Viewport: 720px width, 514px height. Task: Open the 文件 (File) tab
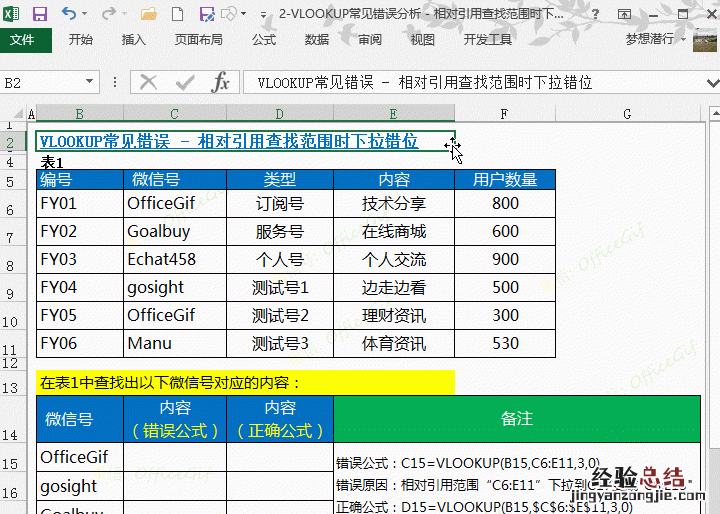23,40
